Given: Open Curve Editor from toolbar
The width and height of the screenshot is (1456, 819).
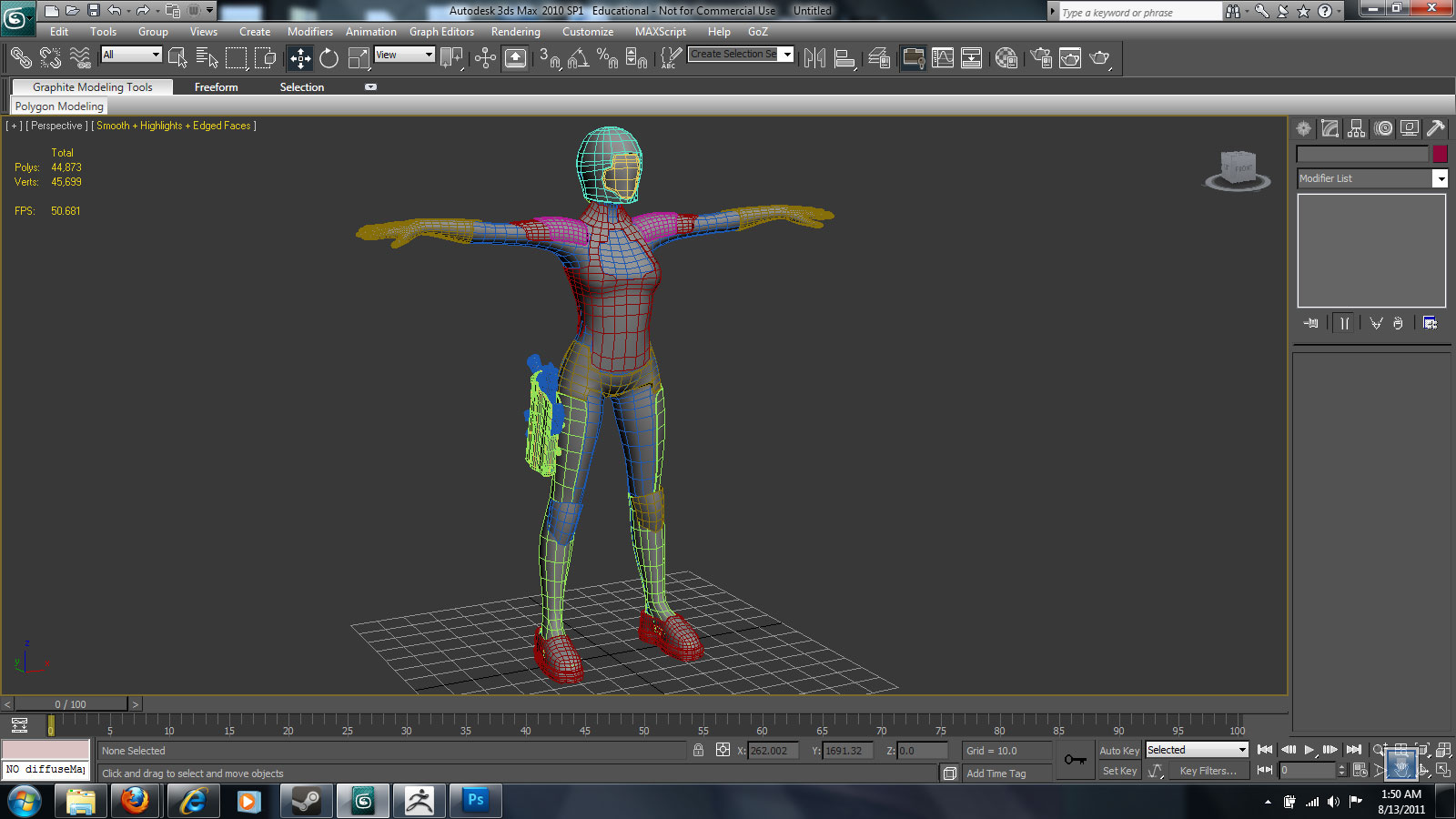Looking at the screenshot, I should click(x=943, y=58).
